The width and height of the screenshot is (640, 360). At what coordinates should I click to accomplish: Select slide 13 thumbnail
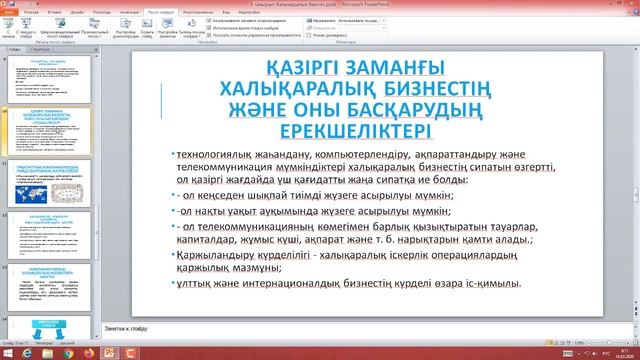point(49,287)
